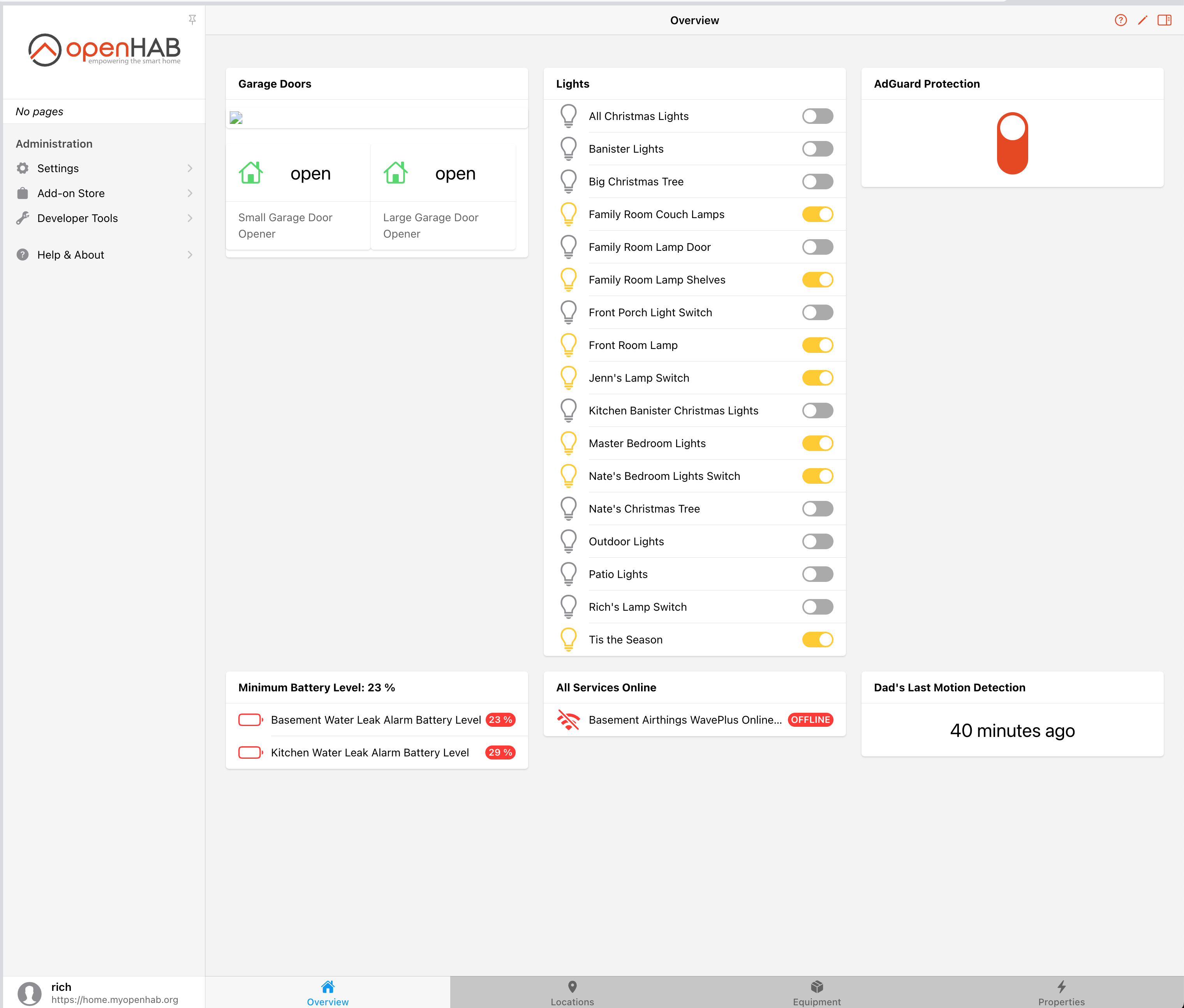
Task: Click the pin icon above the openHAB logo
Action: point(192,20)
